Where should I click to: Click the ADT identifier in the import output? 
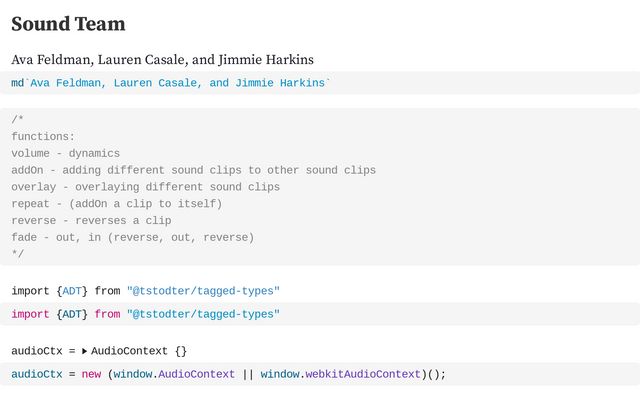[74, 291]
